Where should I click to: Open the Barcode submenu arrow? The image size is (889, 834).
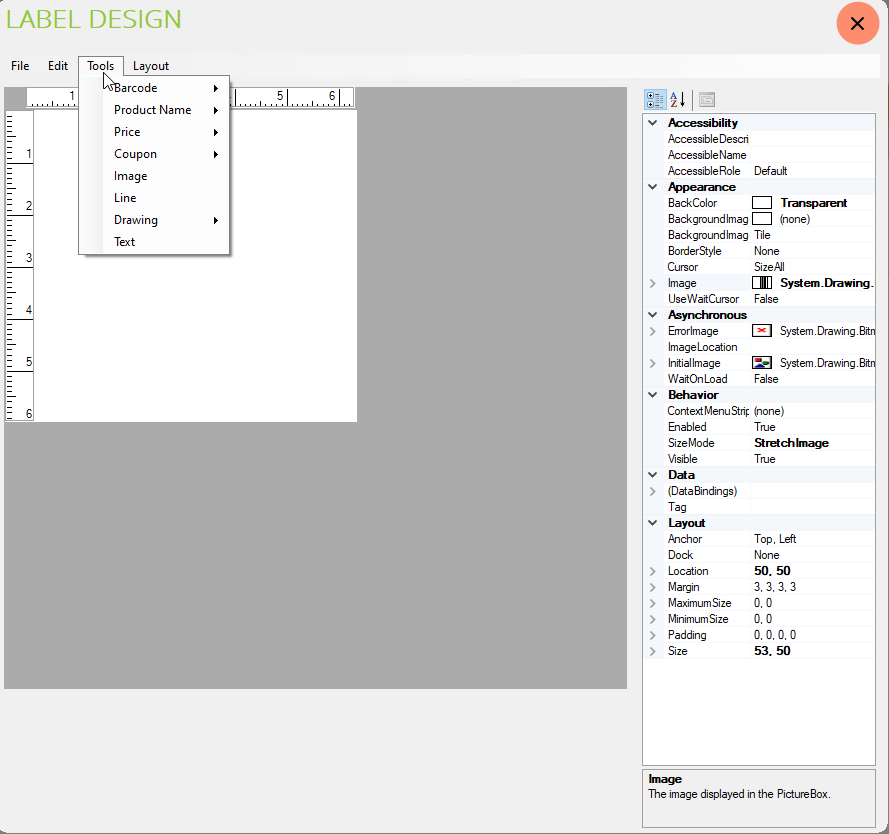[216, 88]
